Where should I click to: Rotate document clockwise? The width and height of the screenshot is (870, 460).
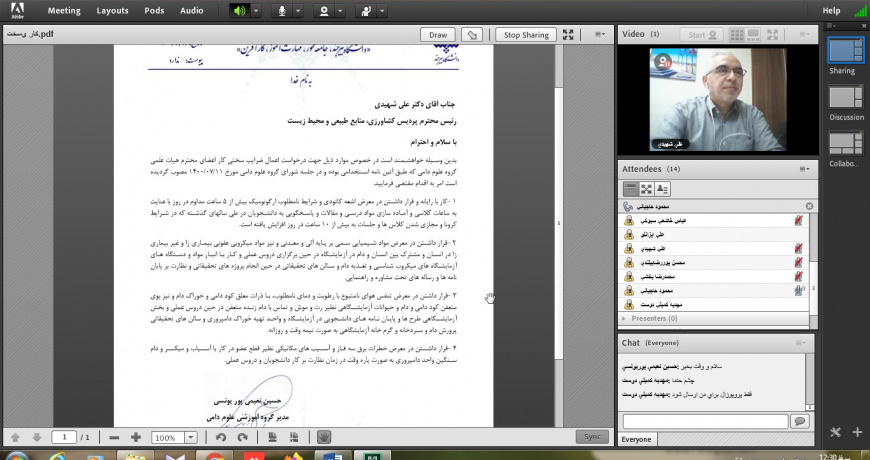[242, 438]
